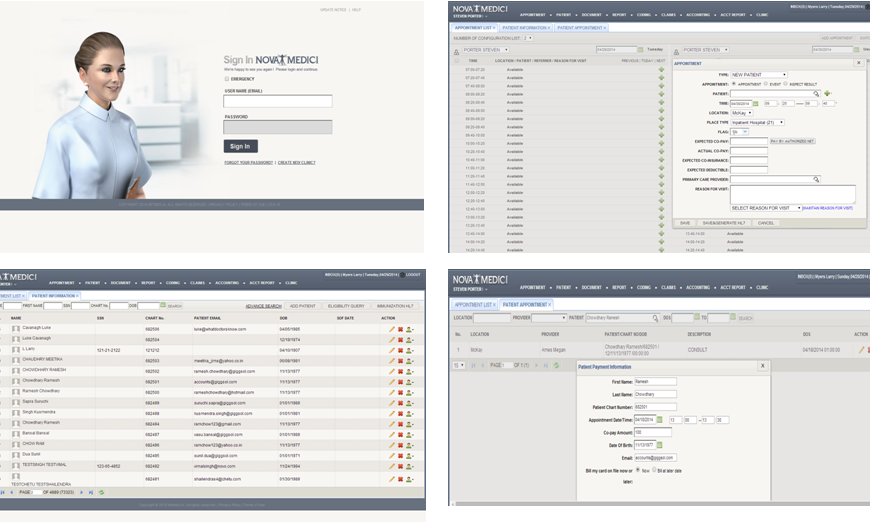Click the red delete icon for L Larry
This screenshot has height=530, width=870.
point(400,350)
